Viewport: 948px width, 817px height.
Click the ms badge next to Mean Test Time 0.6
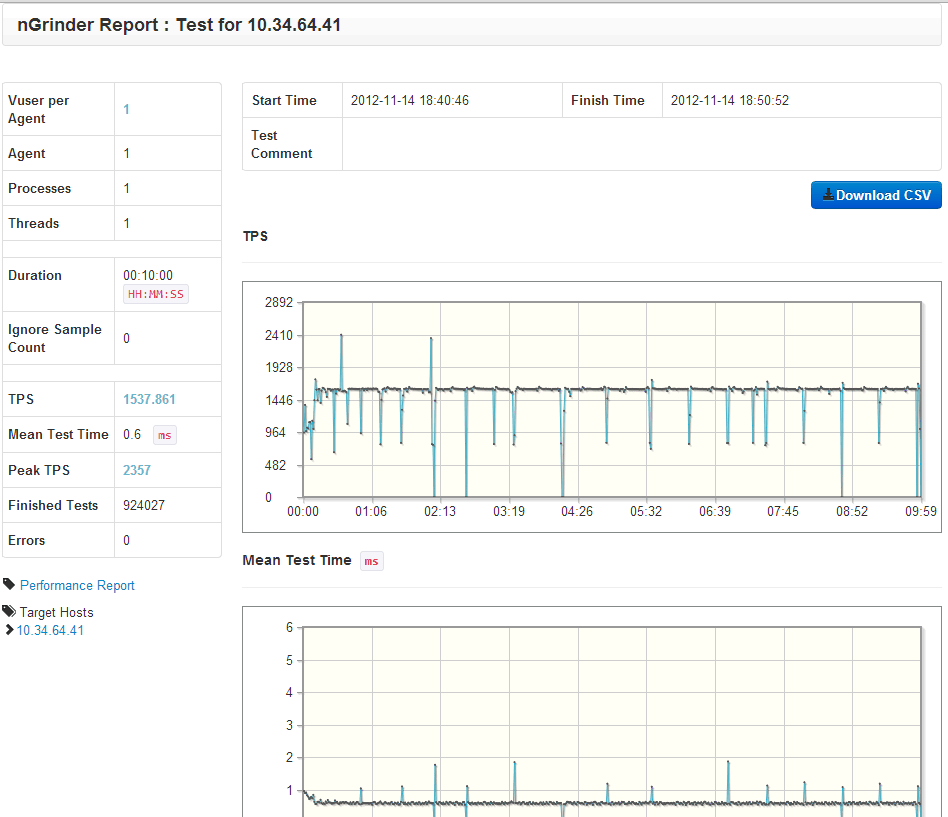pos(164,435)
